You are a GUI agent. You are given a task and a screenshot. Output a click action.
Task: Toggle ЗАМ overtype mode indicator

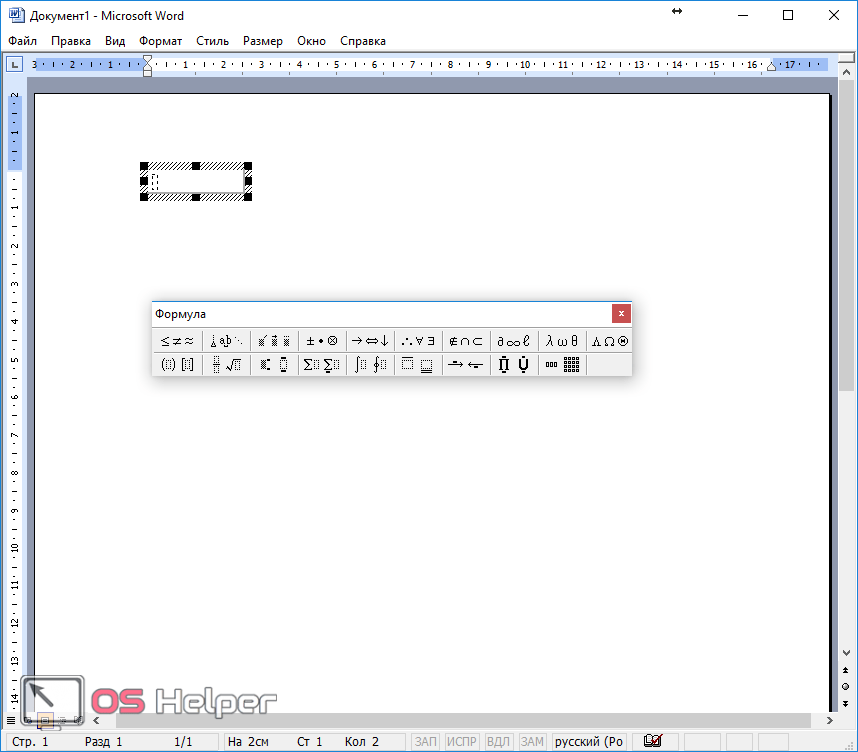click(532, 742)
